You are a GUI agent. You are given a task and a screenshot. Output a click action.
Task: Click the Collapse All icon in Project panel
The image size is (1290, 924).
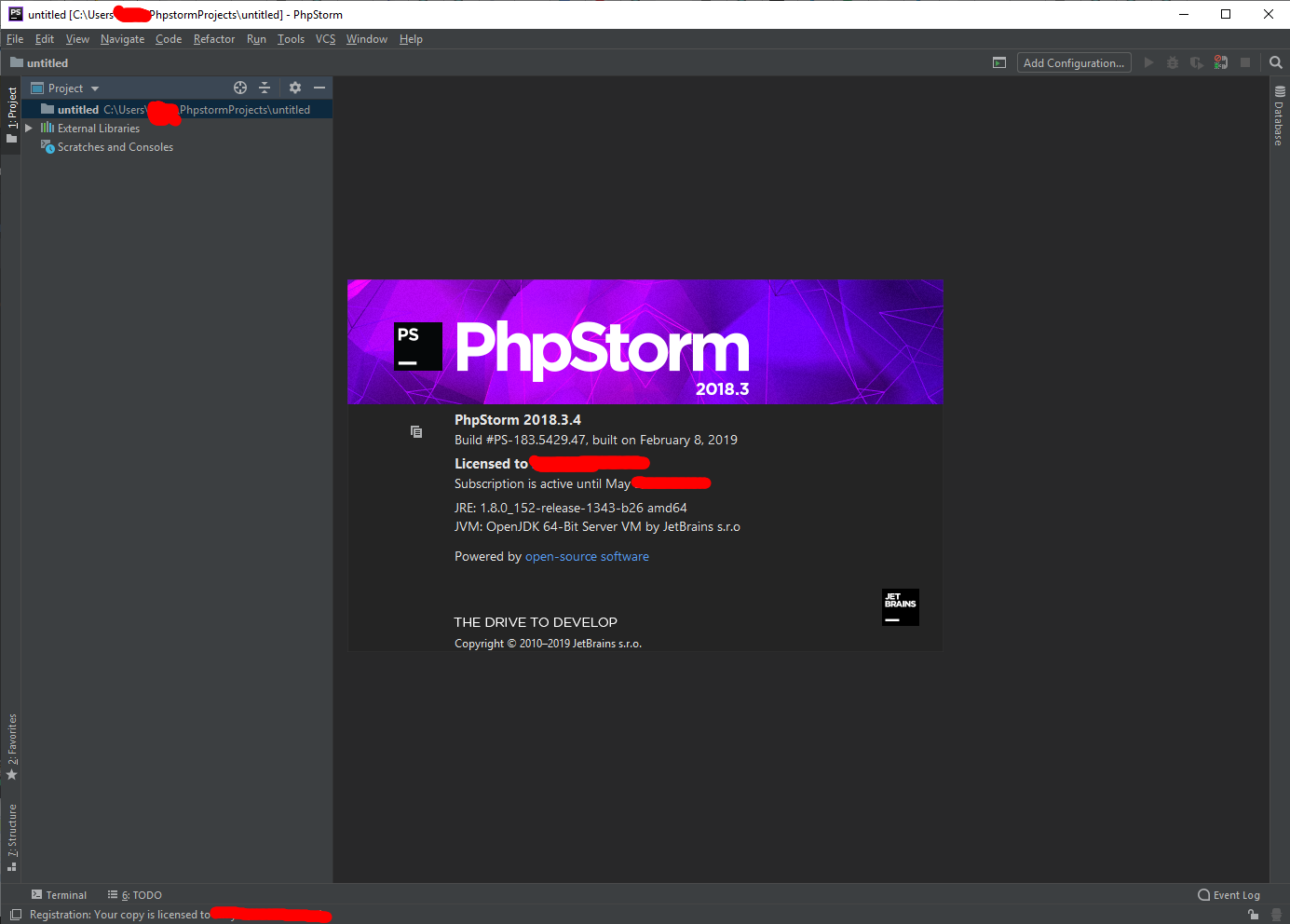click(x=265, y=88)
